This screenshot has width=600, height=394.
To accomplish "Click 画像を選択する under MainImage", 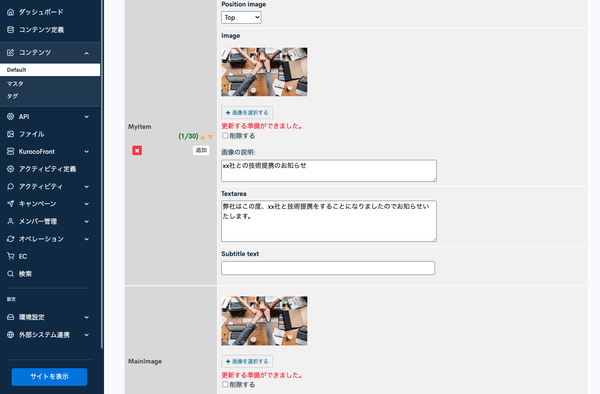I will (247, 361).
